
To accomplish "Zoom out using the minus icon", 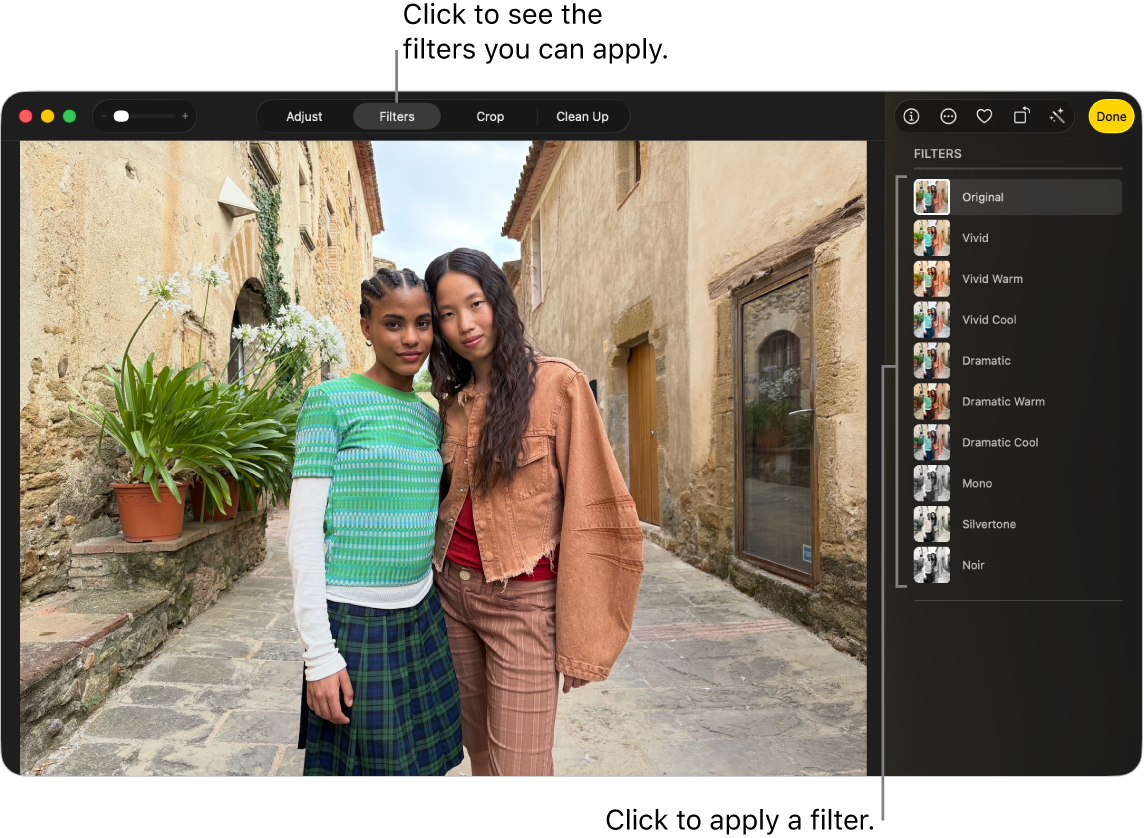I will pyautogui.click(x=103, y=116).
